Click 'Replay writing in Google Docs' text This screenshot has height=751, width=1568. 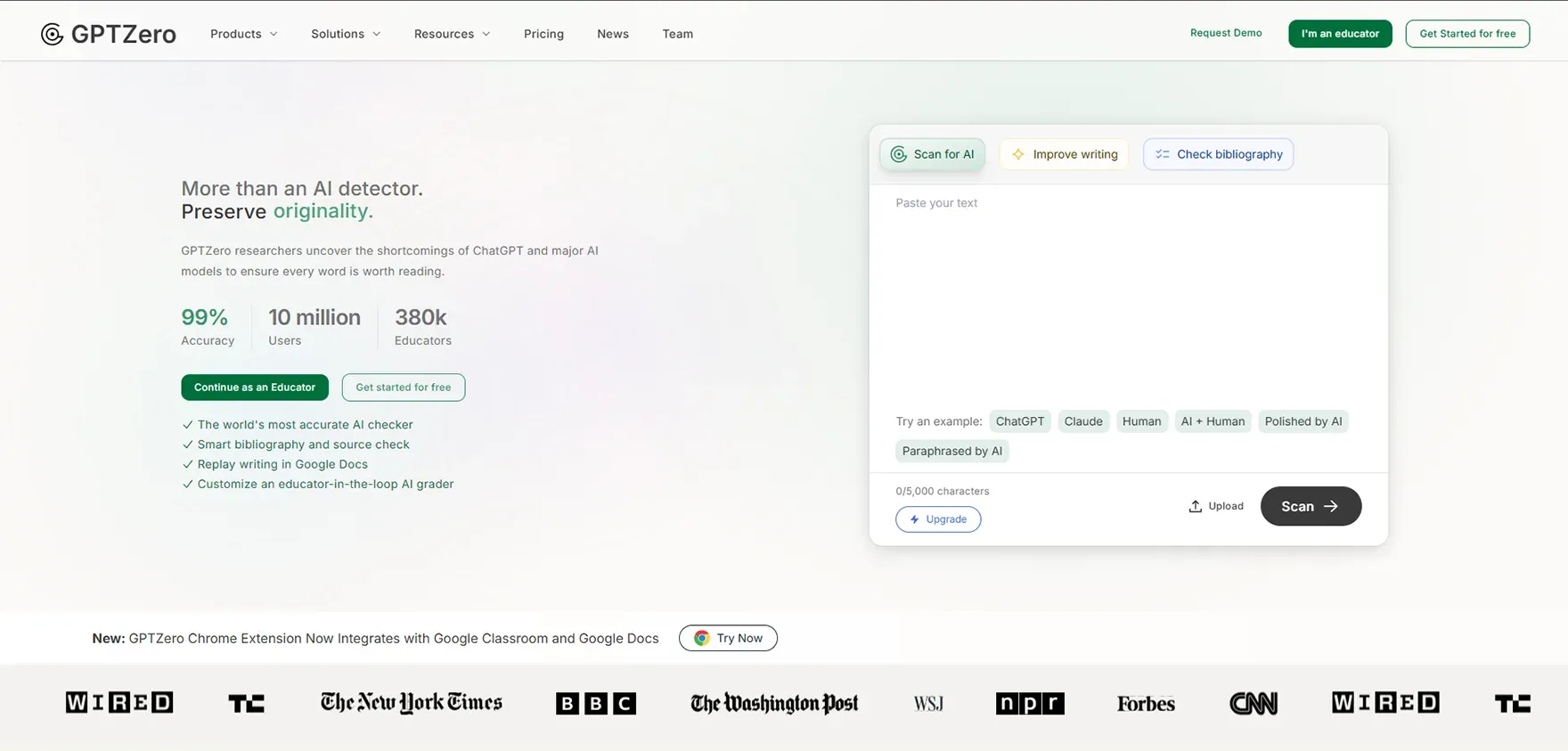(x=282, y=464)
